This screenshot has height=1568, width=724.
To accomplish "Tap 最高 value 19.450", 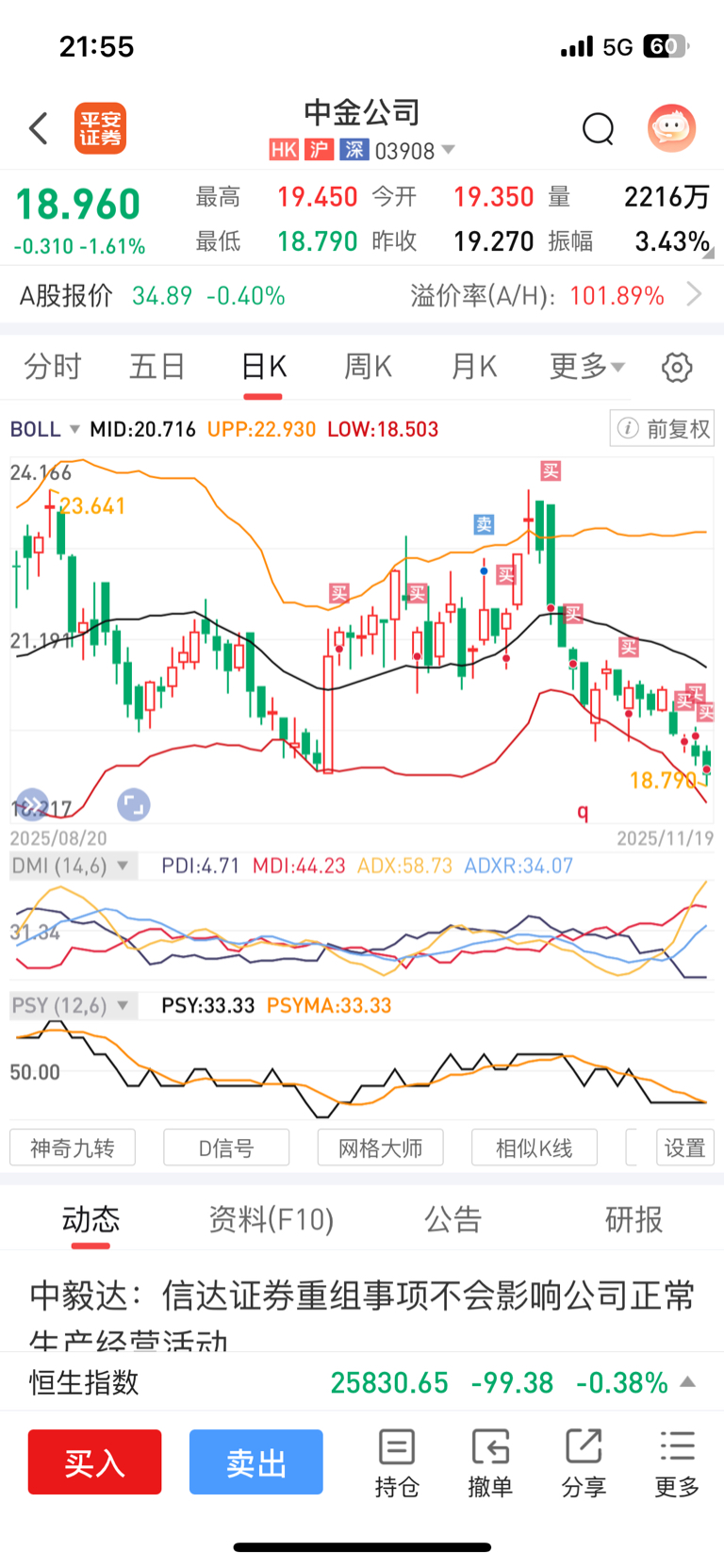I will [x=318, y=197].
